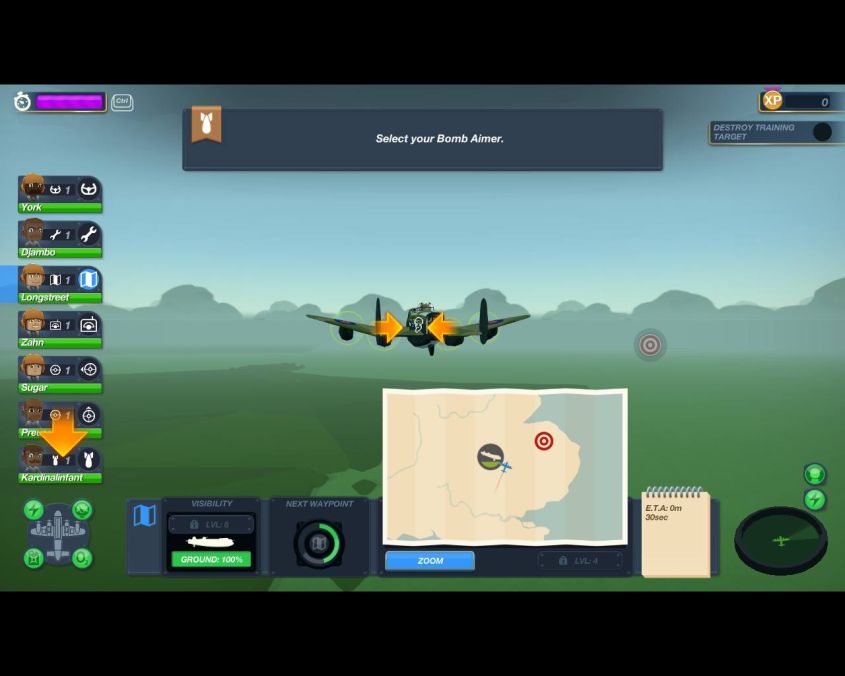Click the fuel canister system icon
The width and height of the screenshot is (845, 676).
click(34, 558)
